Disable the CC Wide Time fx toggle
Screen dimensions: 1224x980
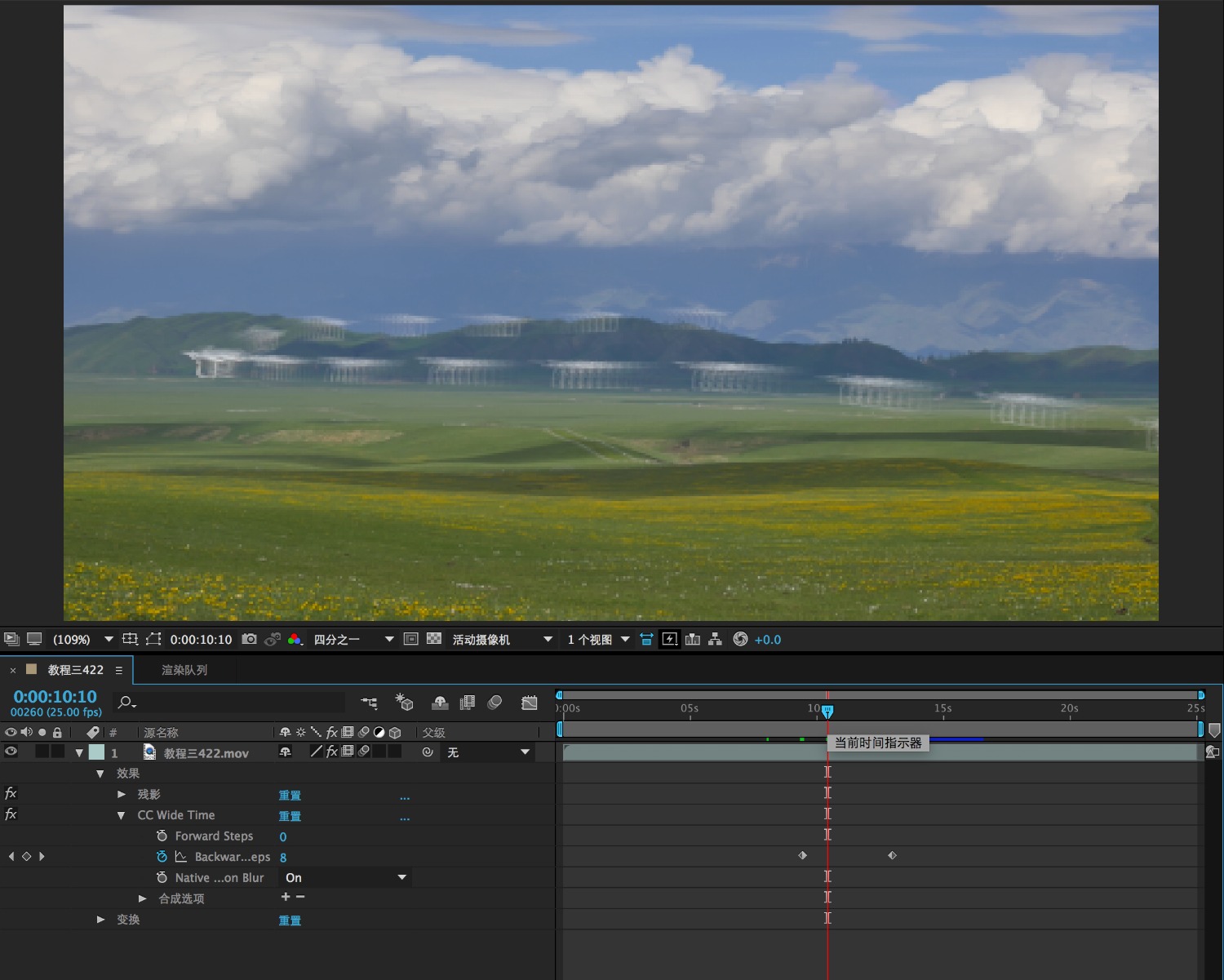(x=11, y=814)
